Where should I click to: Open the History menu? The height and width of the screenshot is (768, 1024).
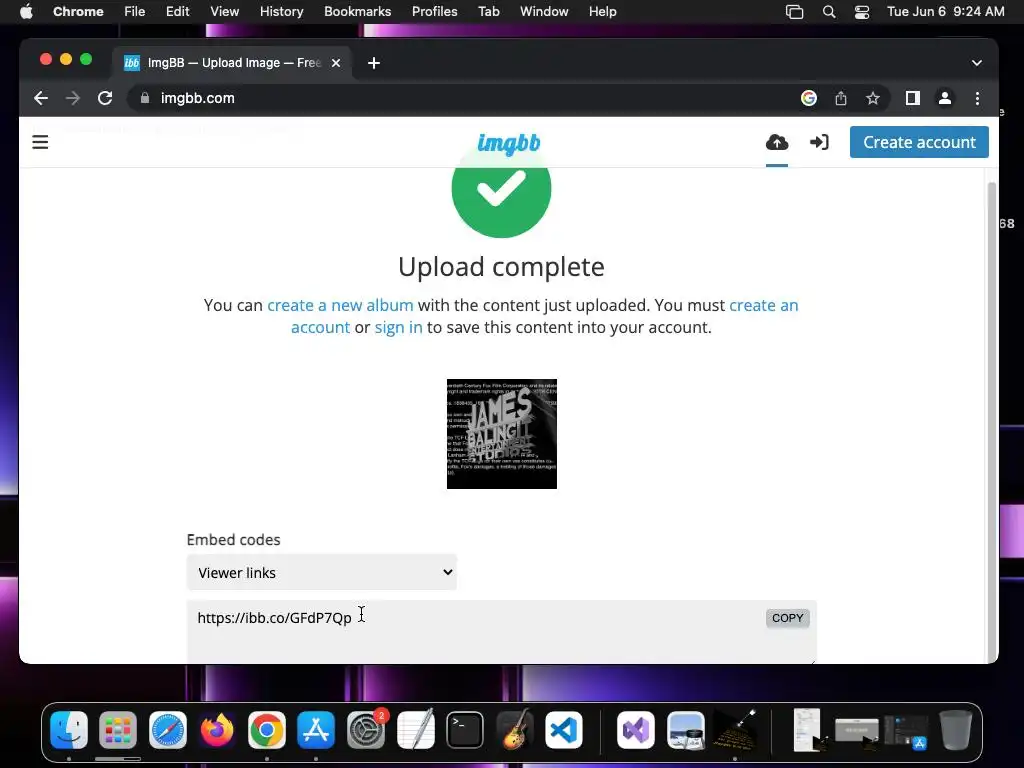281,11
